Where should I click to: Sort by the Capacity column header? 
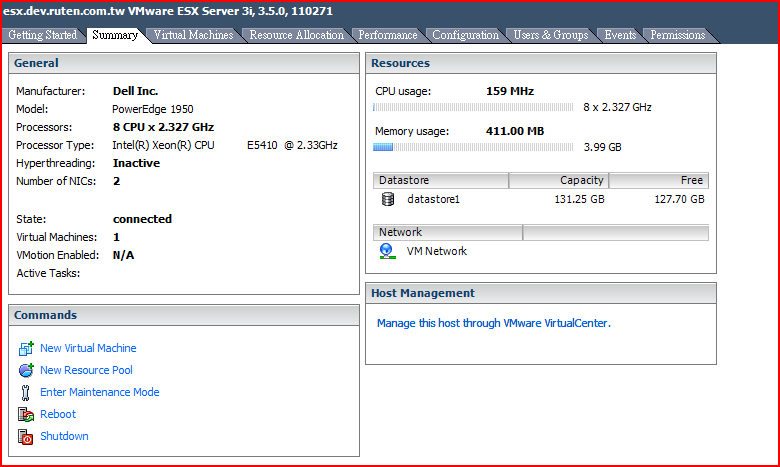[559, 180]
